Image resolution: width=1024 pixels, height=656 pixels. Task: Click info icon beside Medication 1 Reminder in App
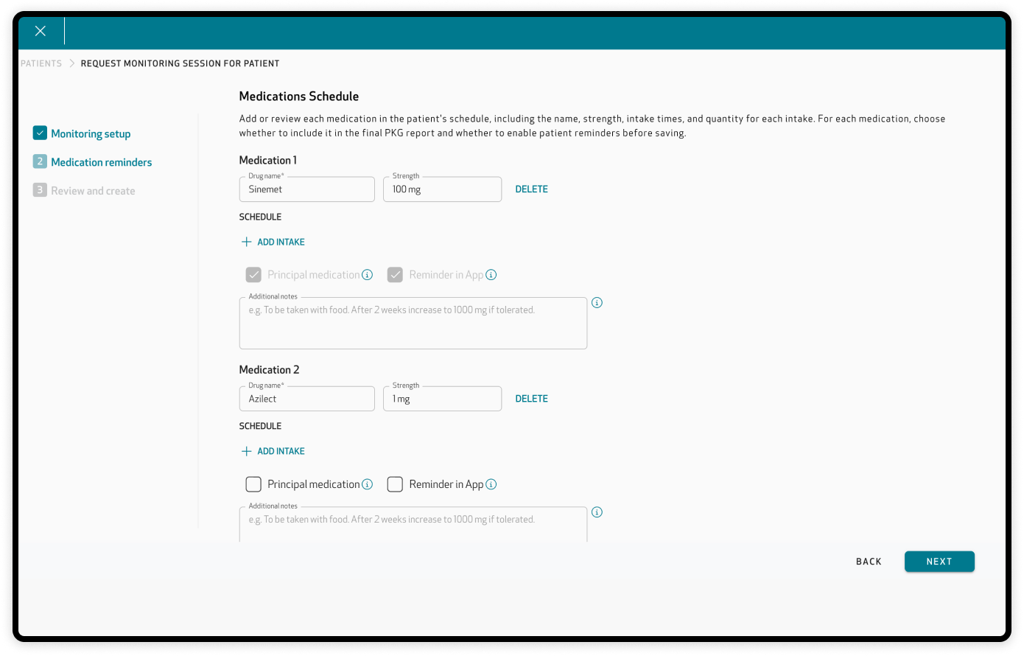point(491,275)
